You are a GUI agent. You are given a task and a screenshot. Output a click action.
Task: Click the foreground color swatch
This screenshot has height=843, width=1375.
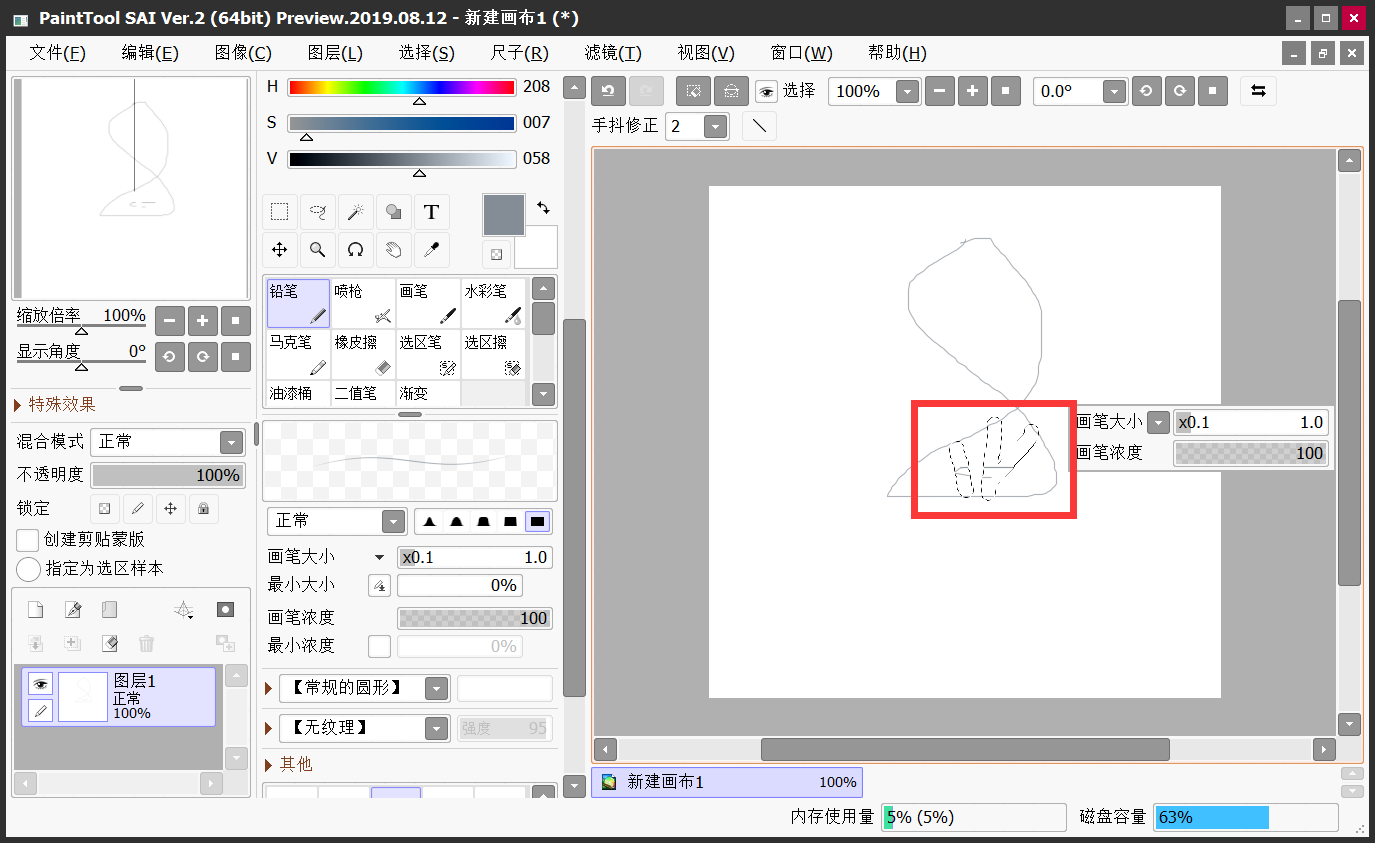(x=503, y=214)
